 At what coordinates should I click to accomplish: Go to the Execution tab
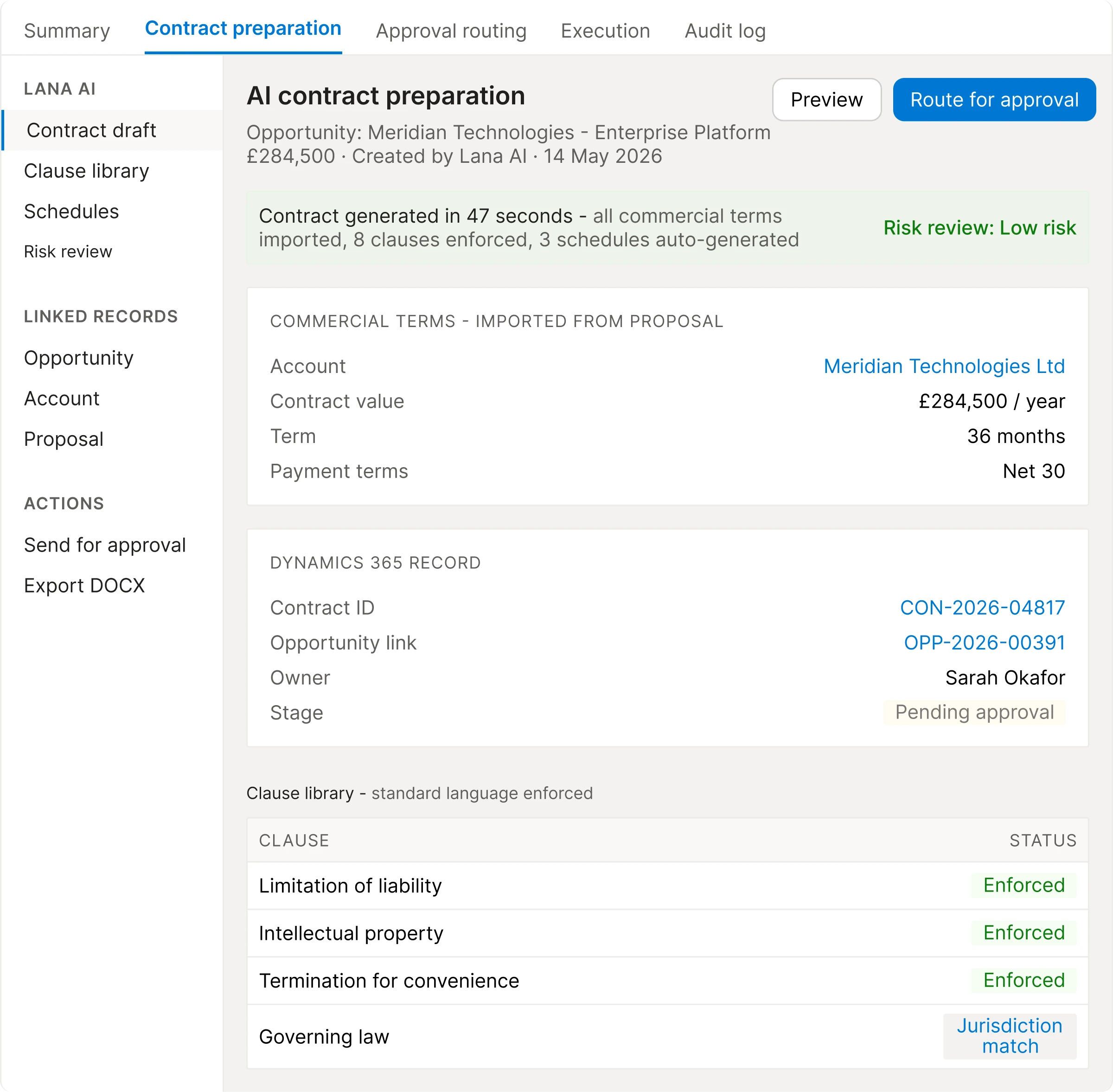[605, 31]
